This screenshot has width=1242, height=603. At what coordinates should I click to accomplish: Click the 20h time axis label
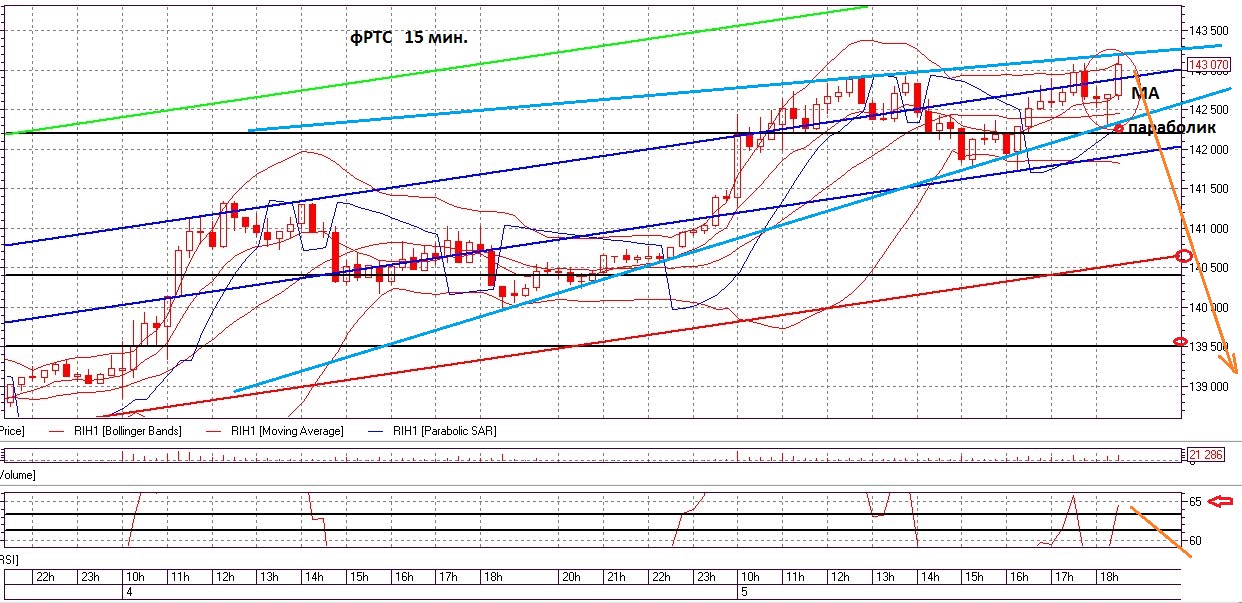click(572, 577)
